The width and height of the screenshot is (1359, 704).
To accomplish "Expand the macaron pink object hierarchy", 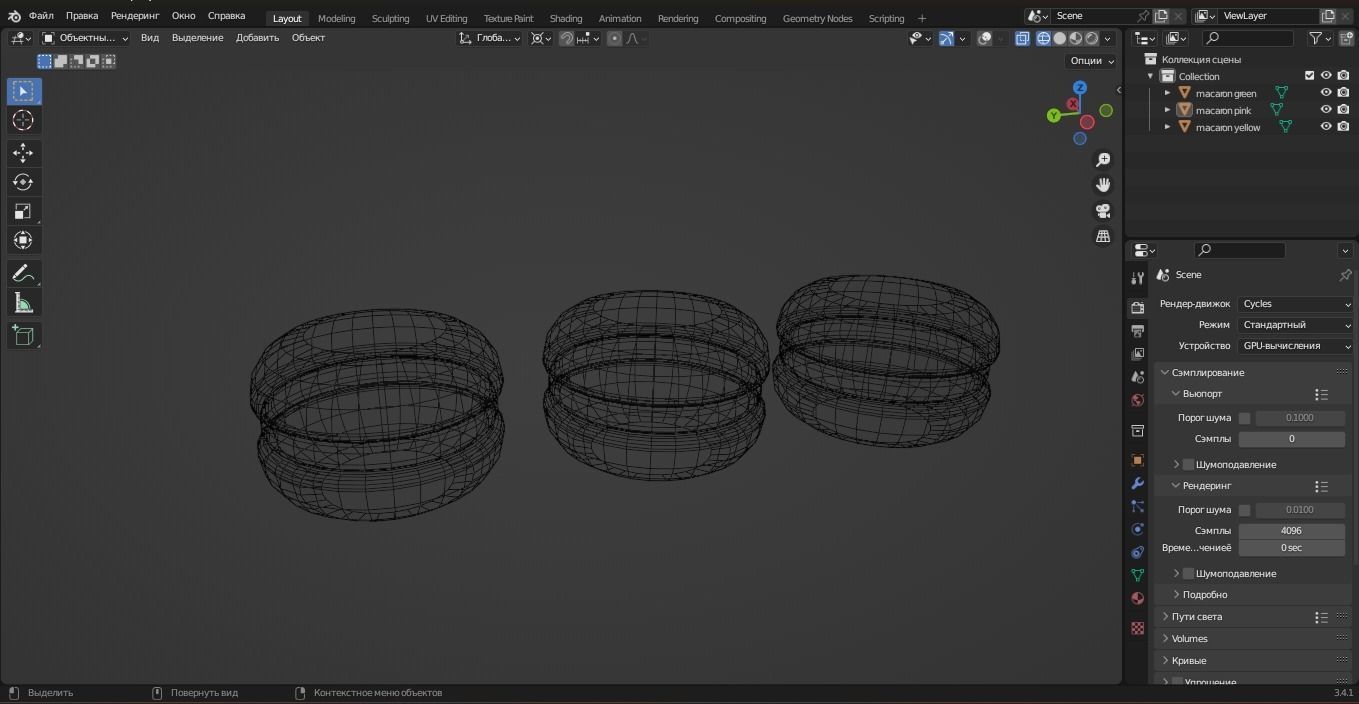I will [1167, 110].
